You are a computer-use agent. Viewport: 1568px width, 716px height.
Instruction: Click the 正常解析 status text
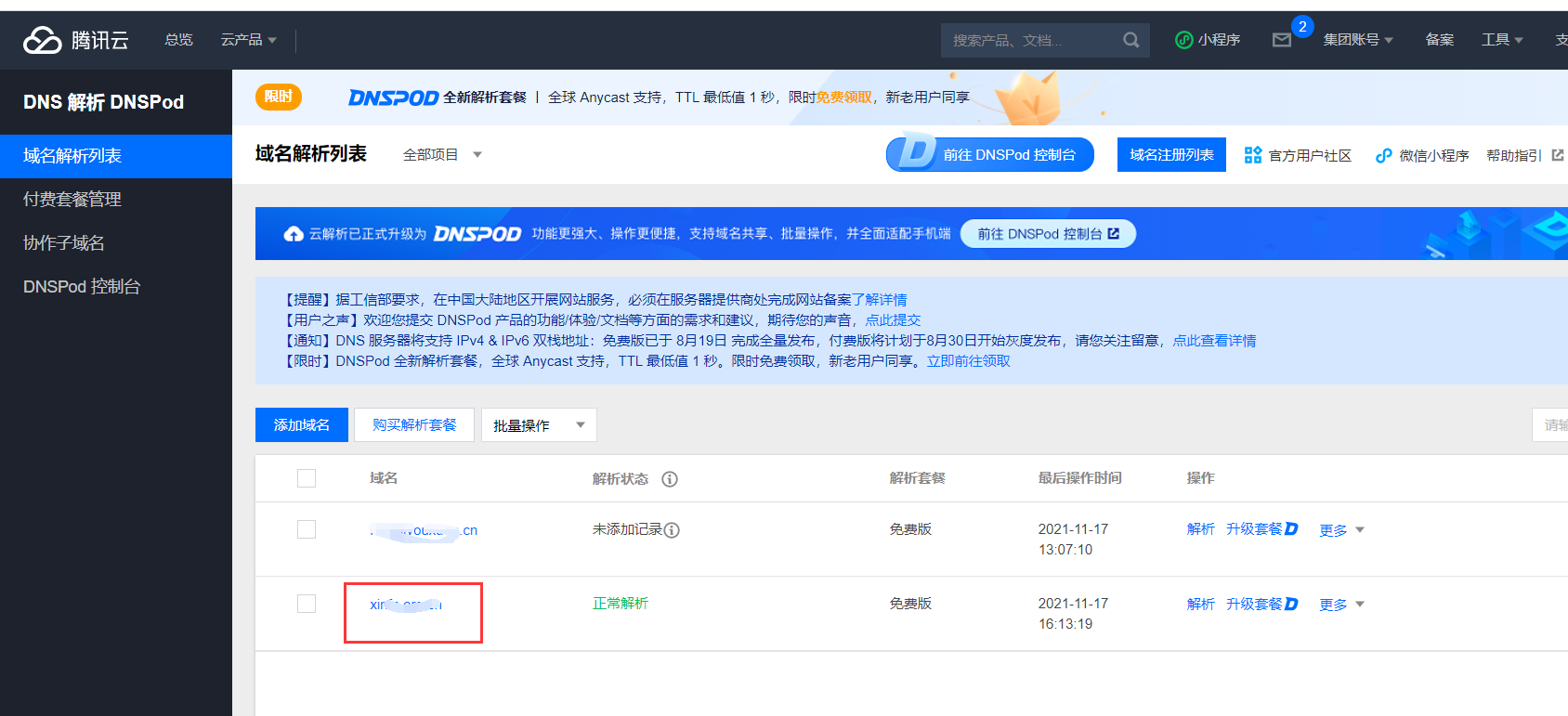(621, 604)
